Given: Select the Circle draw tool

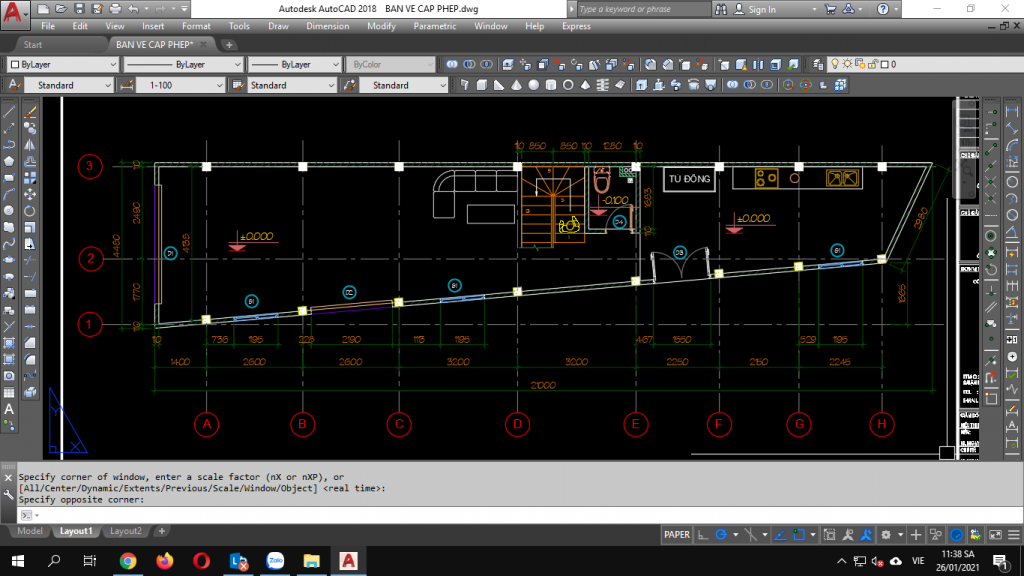Looking at the screenshot, I should pyautogui.click(x=9, y=210).
